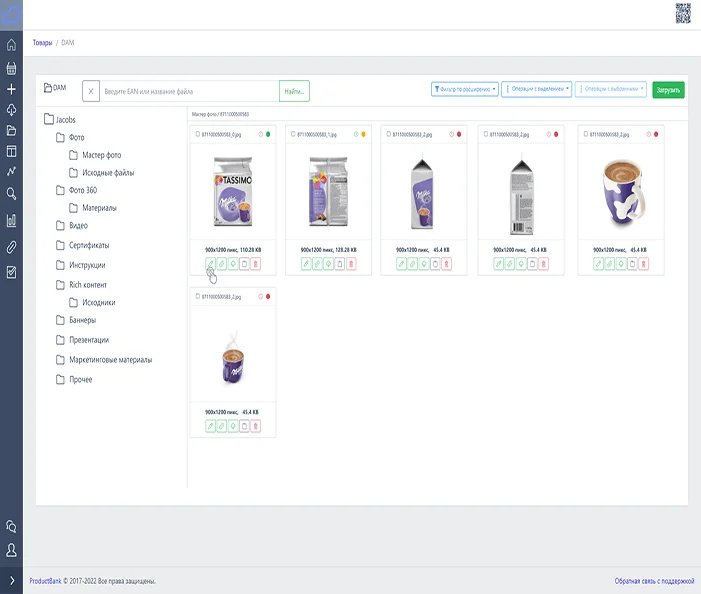
Task: Click pencil edit icon on the 1.jpg card
Action: pyautogui.click(x=306, y=264)
